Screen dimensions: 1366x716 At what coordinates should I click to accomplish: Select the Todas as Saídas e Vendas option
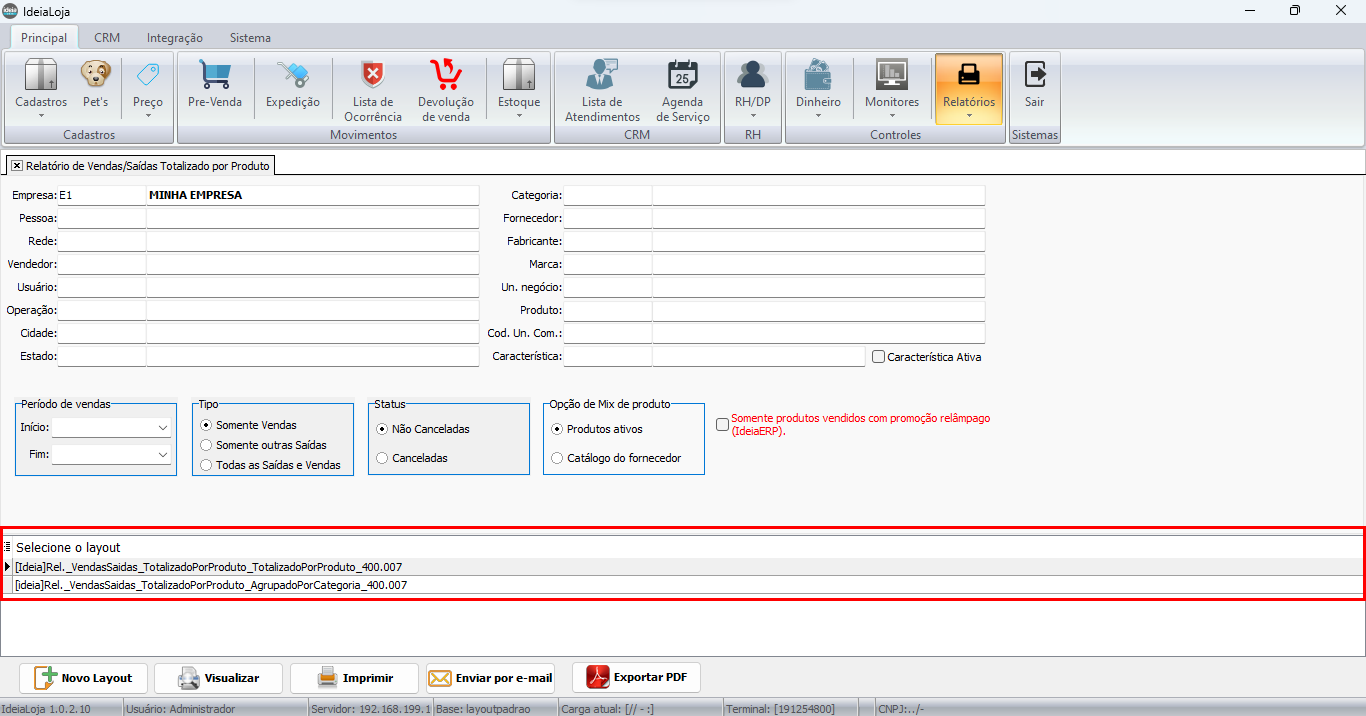[x=207, y=465]
